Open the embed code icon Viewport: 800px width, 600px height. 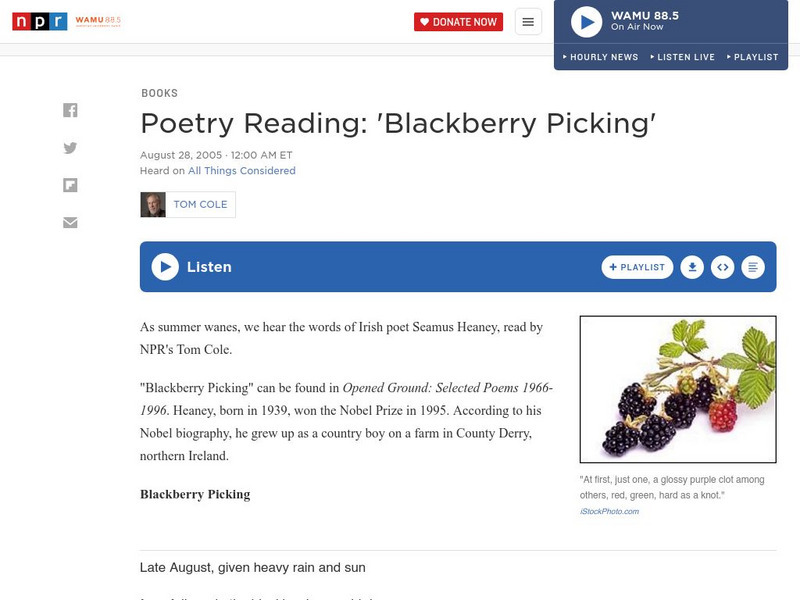pyautogui.click(x=722, y=267)
